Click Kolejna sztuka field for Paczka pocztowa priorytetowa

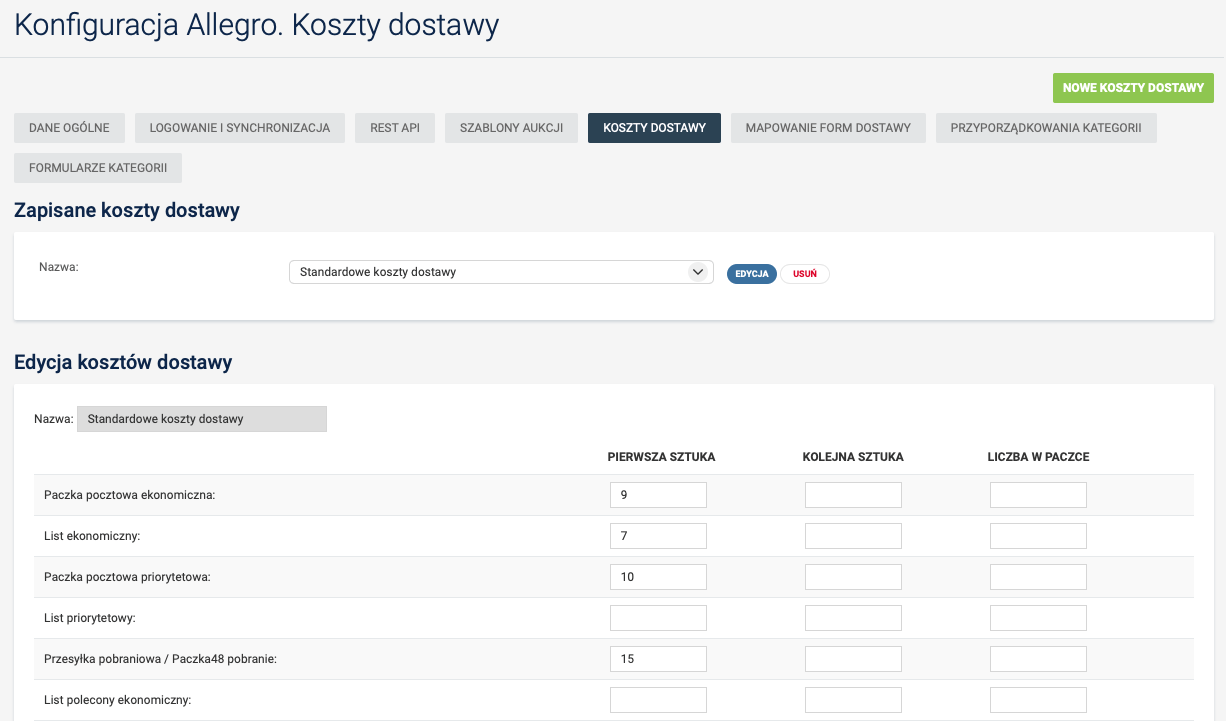[853, 577]
